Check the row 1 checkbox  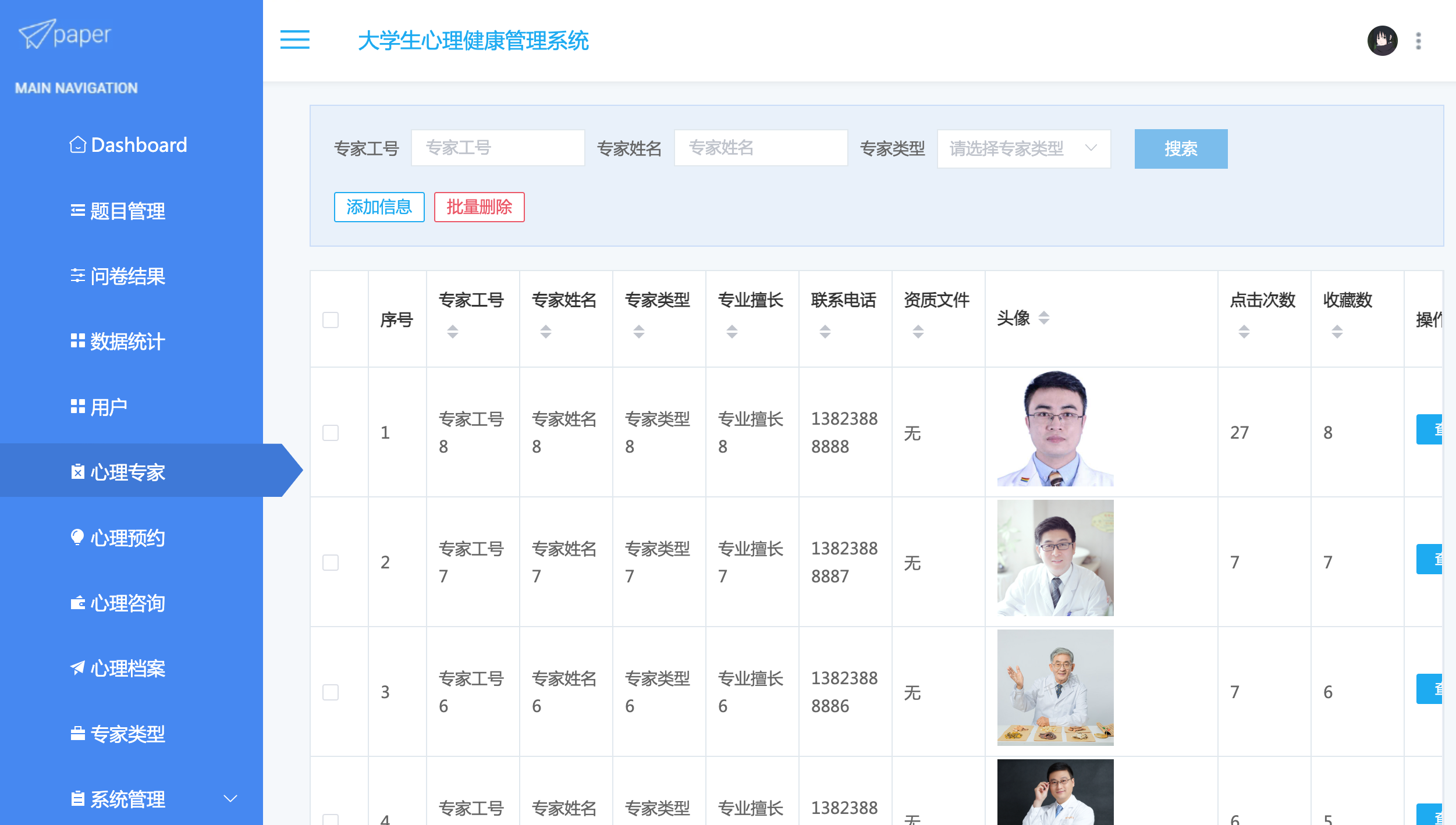[331, 432]
